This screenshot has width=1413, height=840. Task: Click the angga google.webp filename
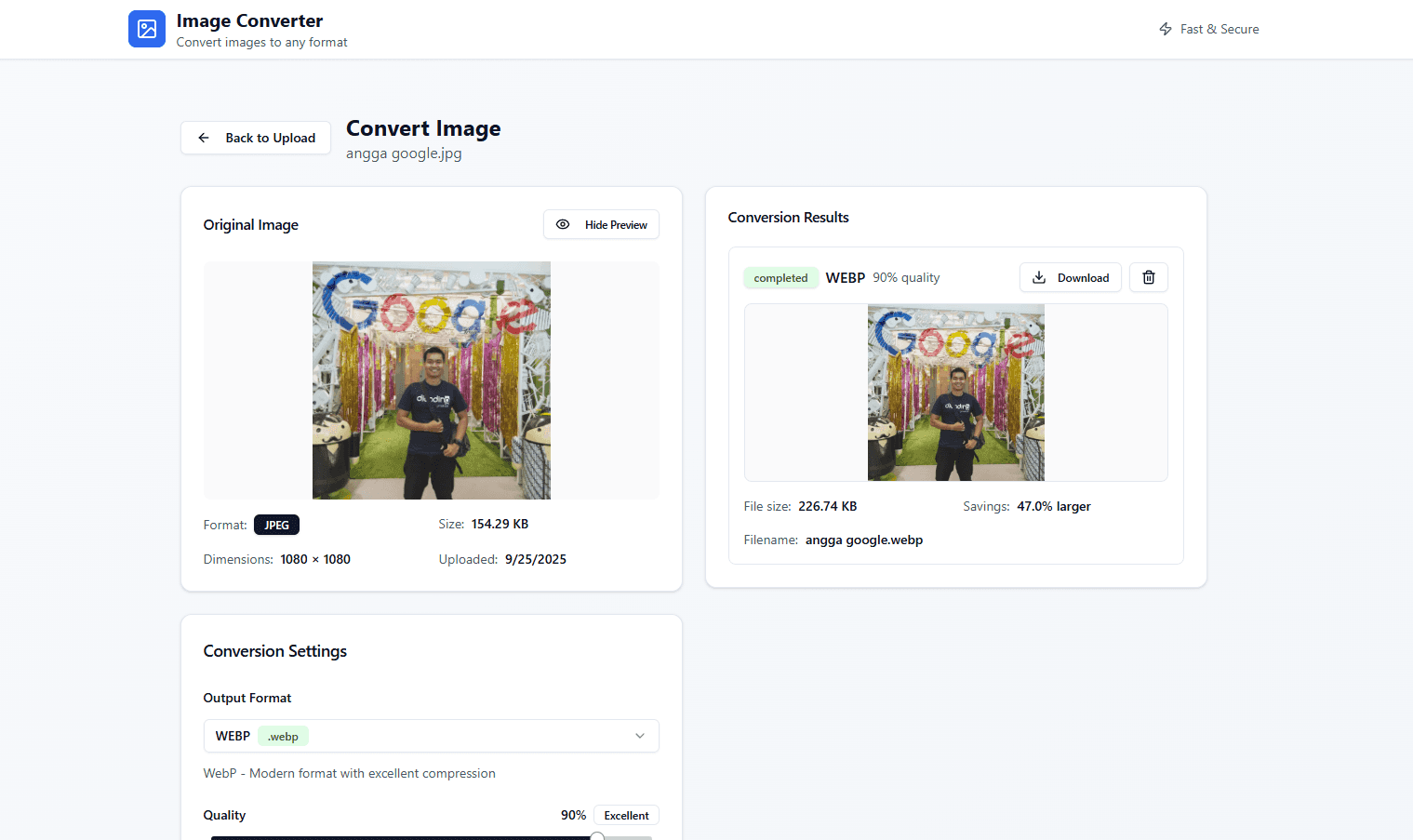(x=863, y=540)
